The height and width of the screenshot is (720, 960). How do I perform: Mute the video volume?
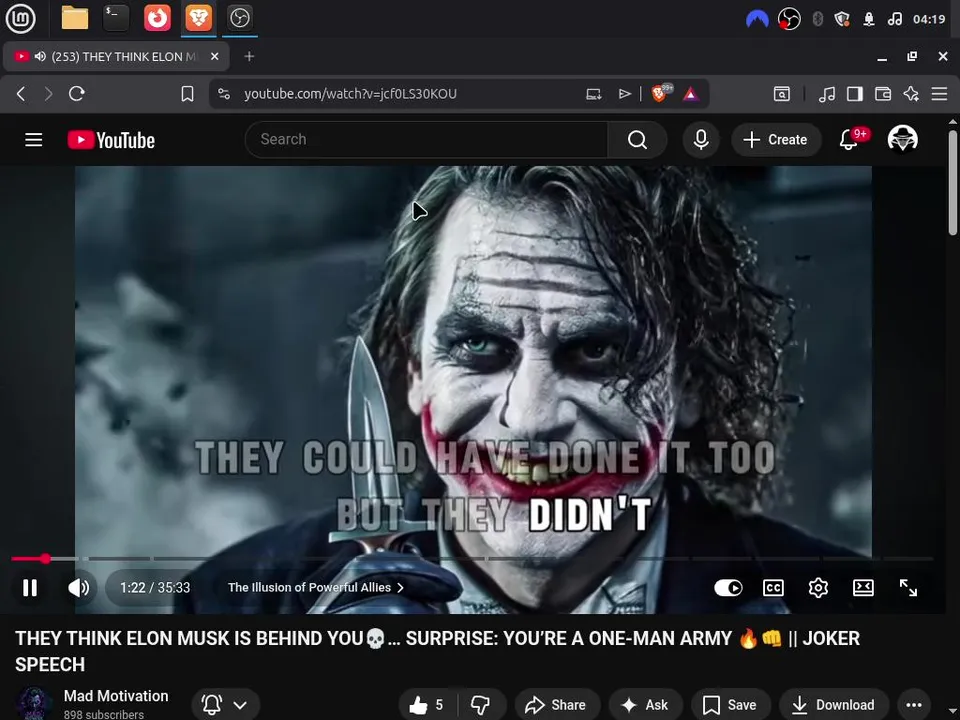(x=78, y=588)
